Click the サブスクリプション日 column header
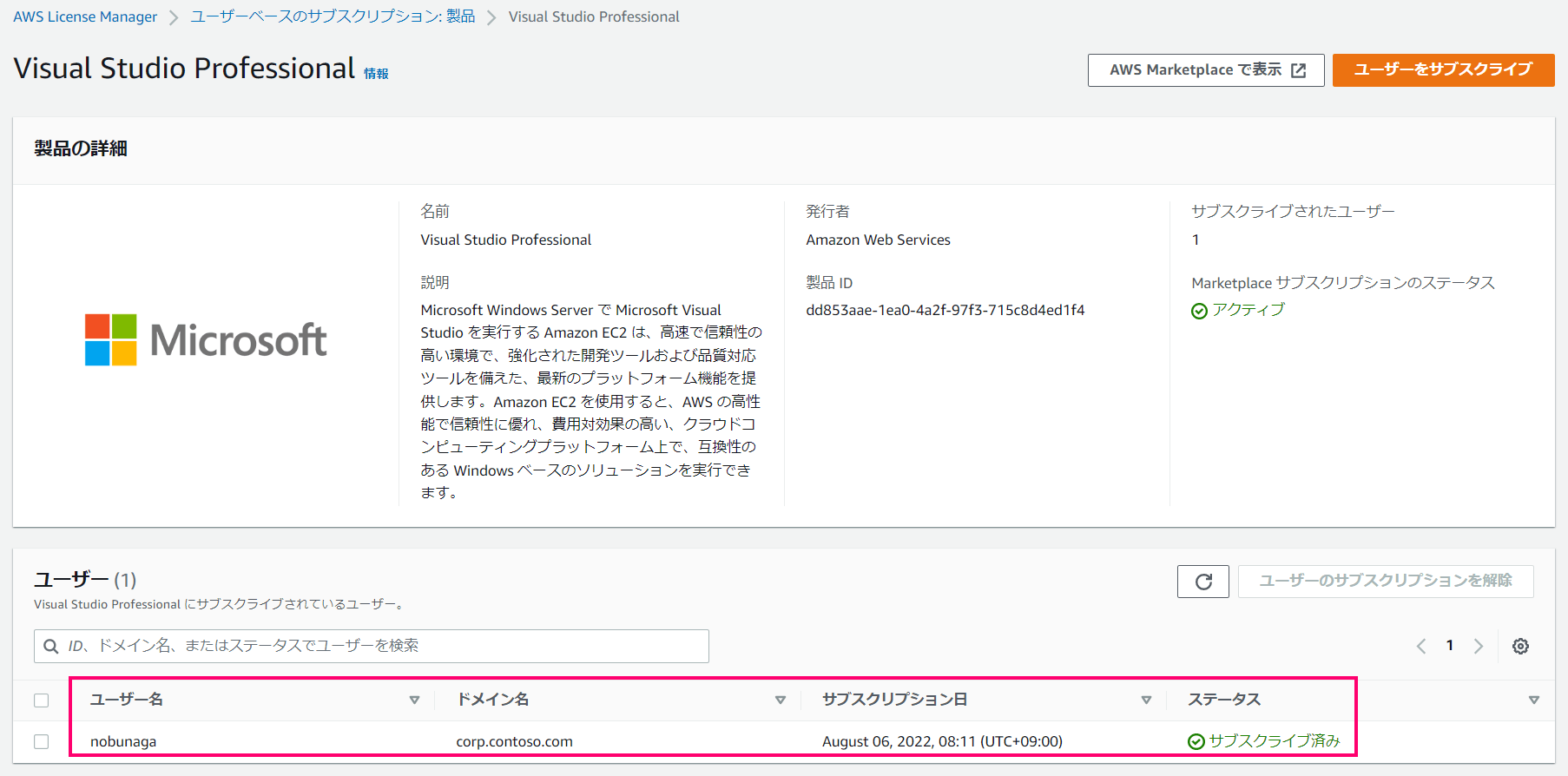This screenshot has width=1568, height=776. (x=894, y=700)
